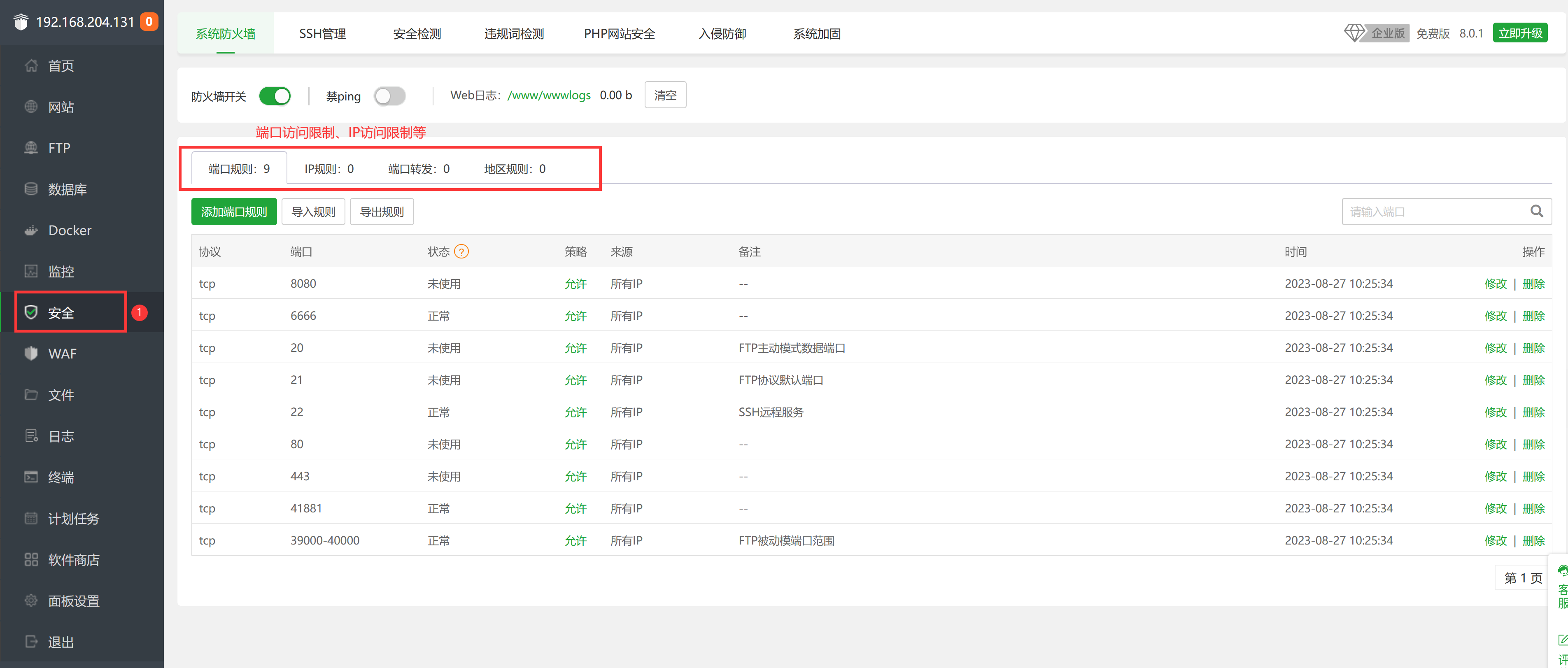
Task: Click the 清空 Web log button
Action: [665, 95]
